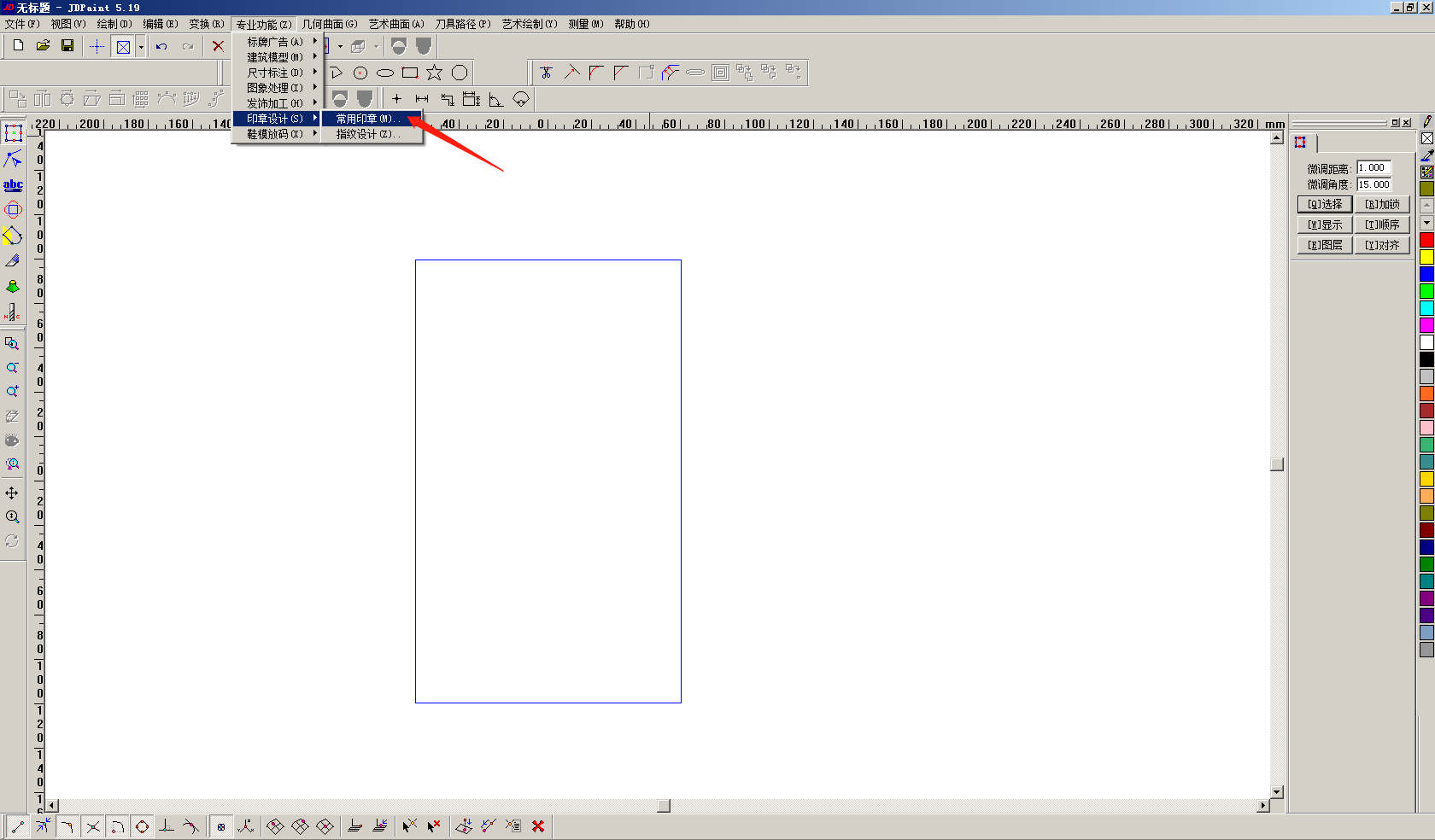
Task: Pick the red color swatch
Action: pyautogui.click(x=1426, y=241)
